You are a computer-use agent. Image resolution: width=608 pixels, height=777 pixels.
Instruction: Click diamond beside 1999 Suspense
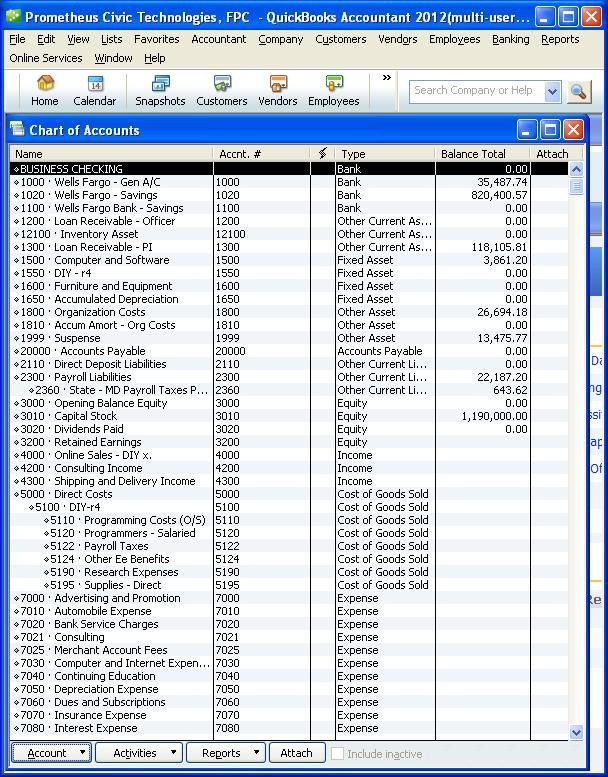pos(16,338)
